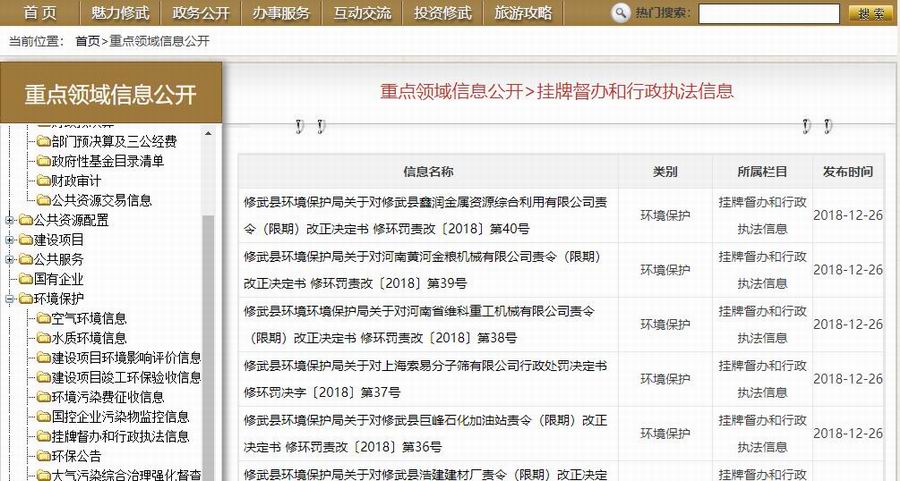This screenshot has width=900, height=481.
Task: Click folder icon beside 空气环境信息
Action: [x=44, y=318]
